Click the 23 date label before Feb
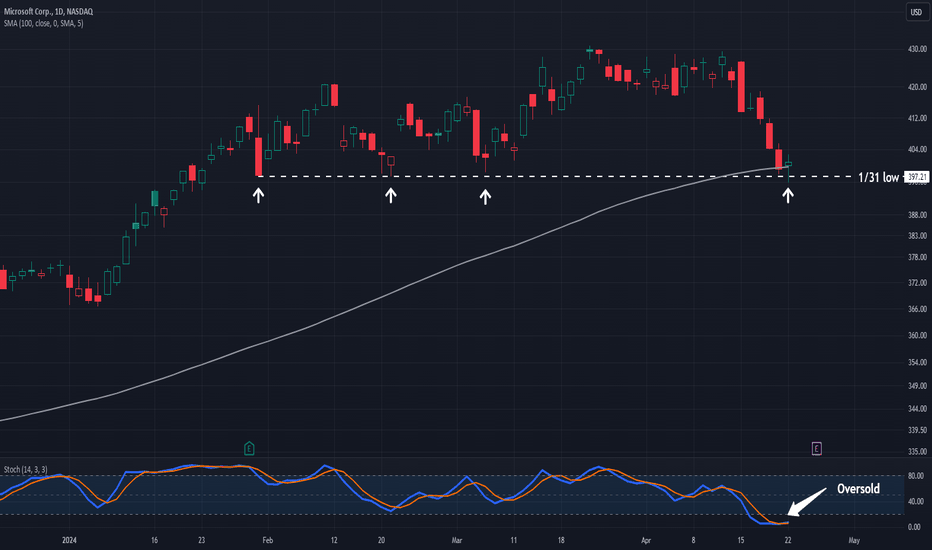The width and height of the screenshot is (932, 550). (x=201, y=540)
